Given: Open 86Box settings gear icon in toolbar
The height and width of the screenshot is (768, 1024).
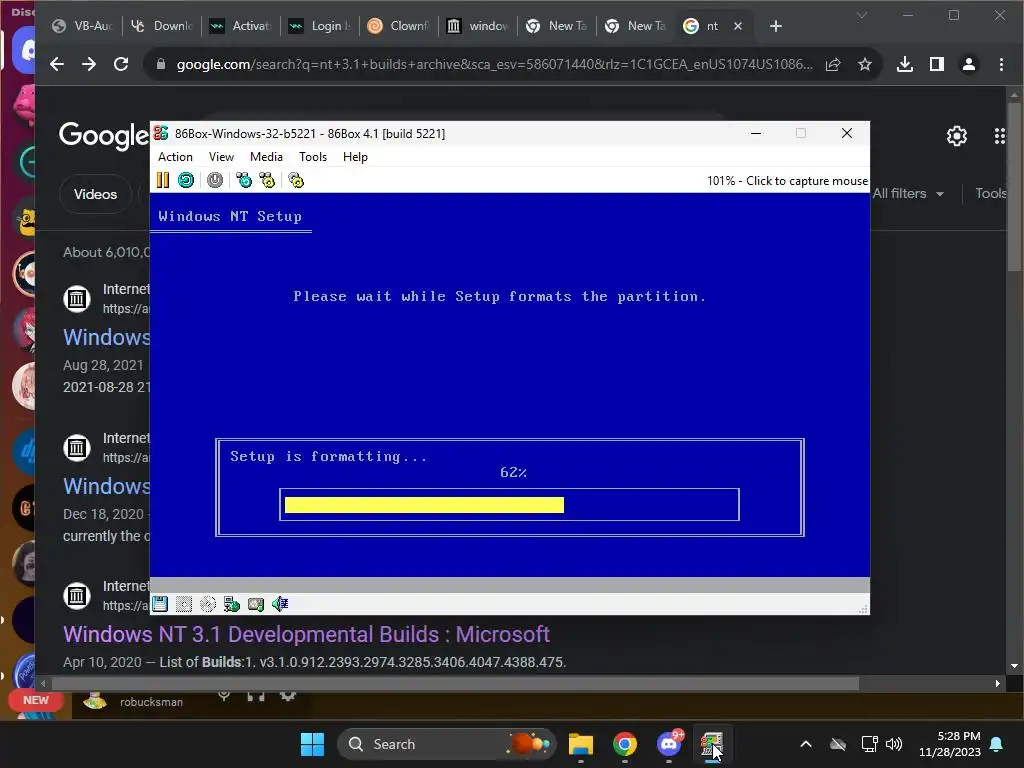Looking at the screenshot, I should coord(296,180).
